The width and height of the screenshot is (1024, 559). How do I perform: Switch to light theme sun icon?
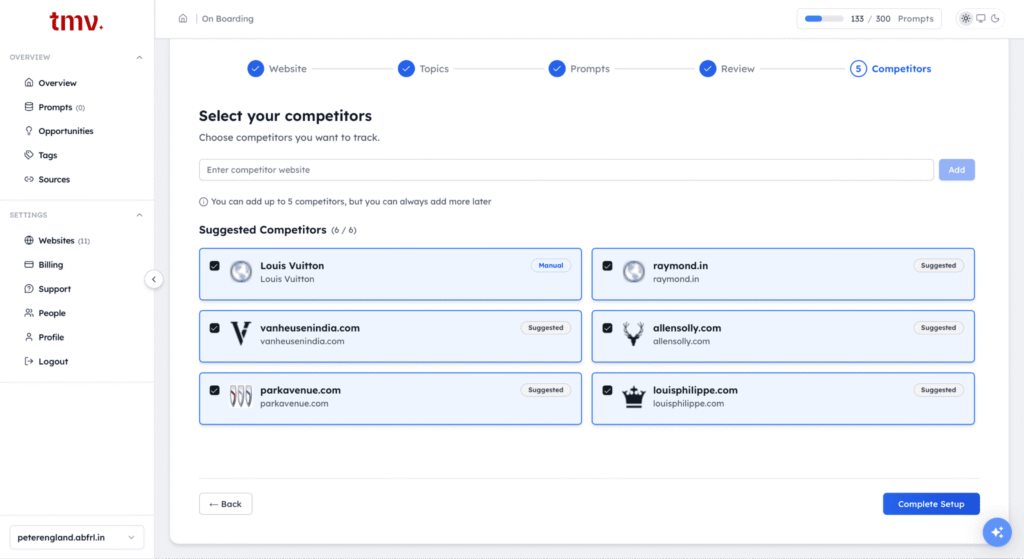pos(965,18)
